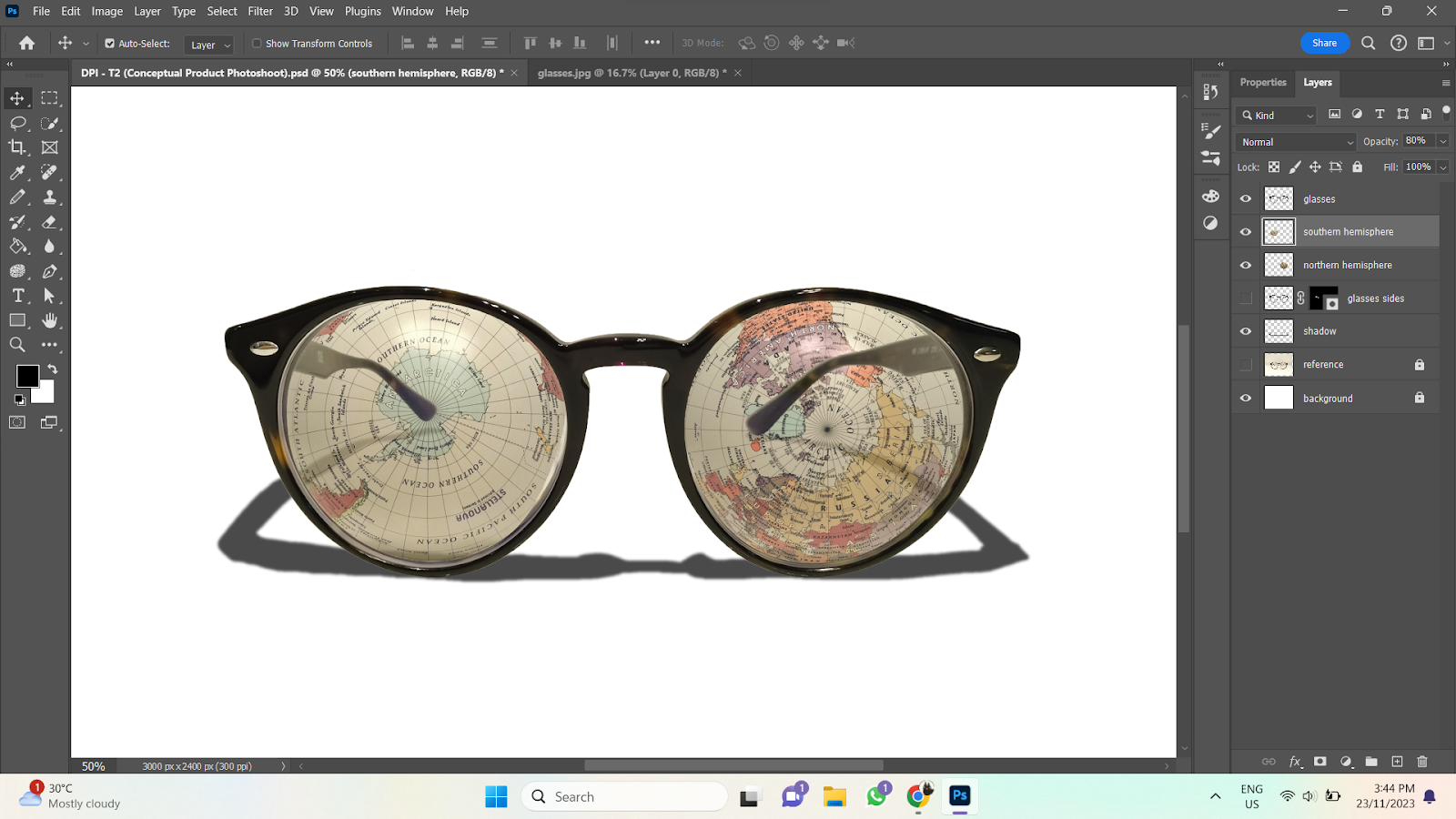1456x819 pixels.
Task: Select the shadow layer name
Action: (x=1319, y=331)
